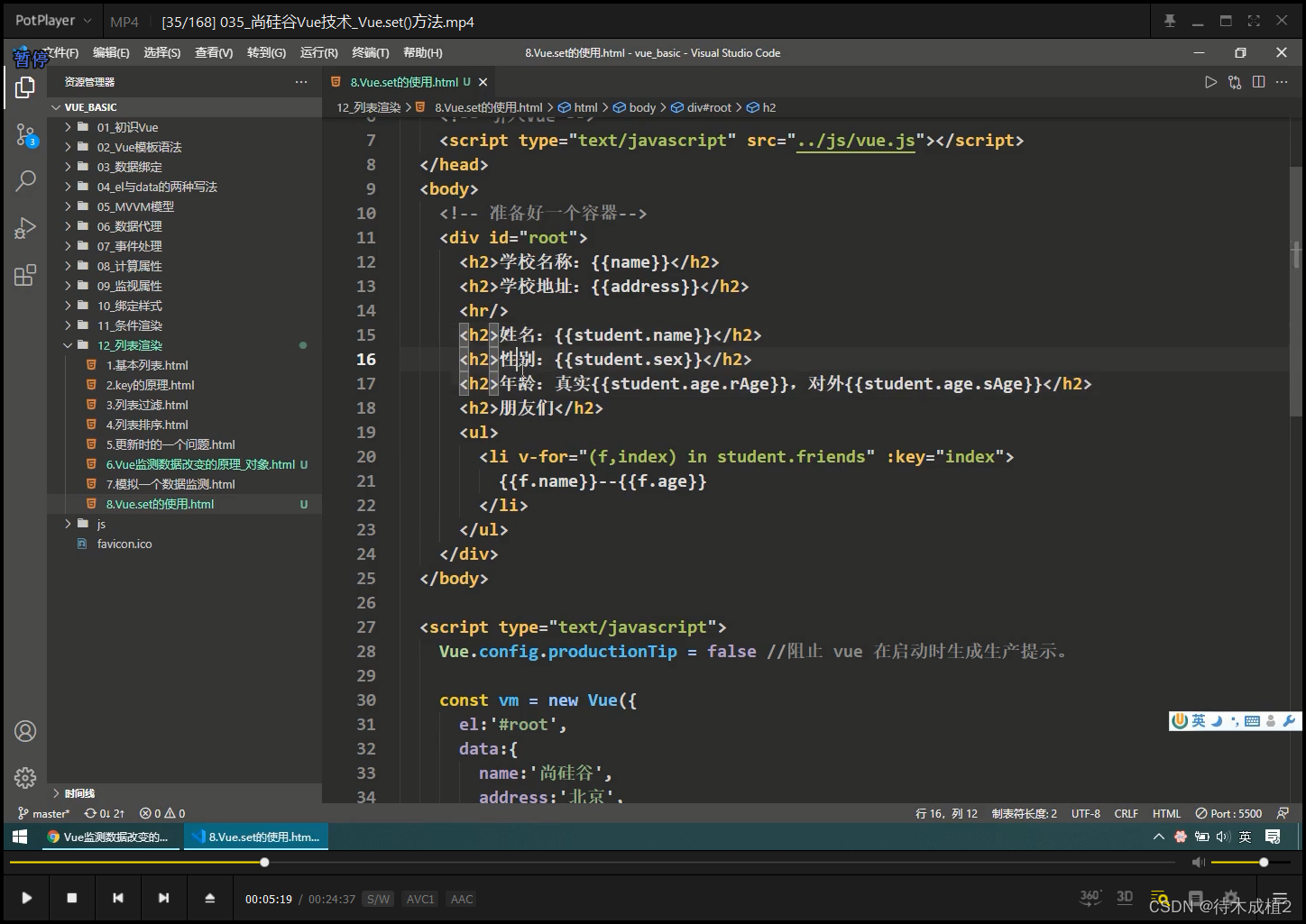Viewport: 1306px width, 924px height.
Task: Pin PotPlayer window on top
Action: click(1170, 21)
